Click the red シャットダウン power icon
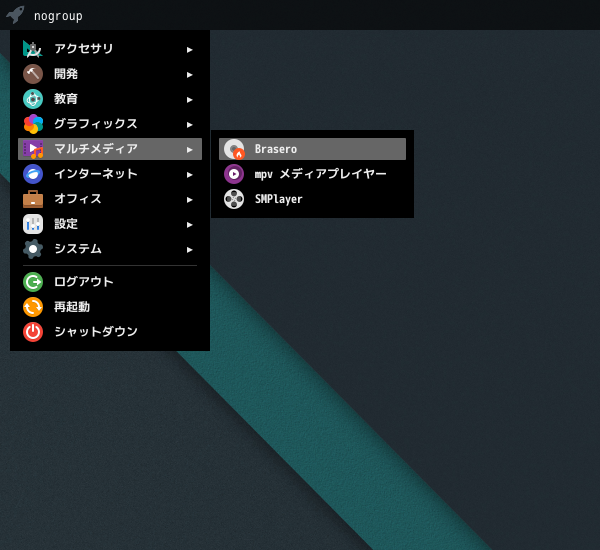This screenshot has height=550, width=600. pyautogui.click(x=33, y=332)
